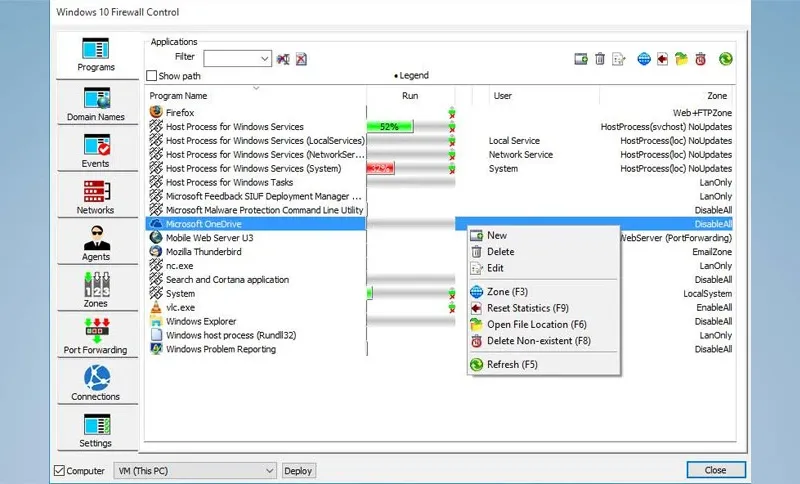Click the green Refresh toolbar icon
The image size is (800, 484).
pos(726,59)
